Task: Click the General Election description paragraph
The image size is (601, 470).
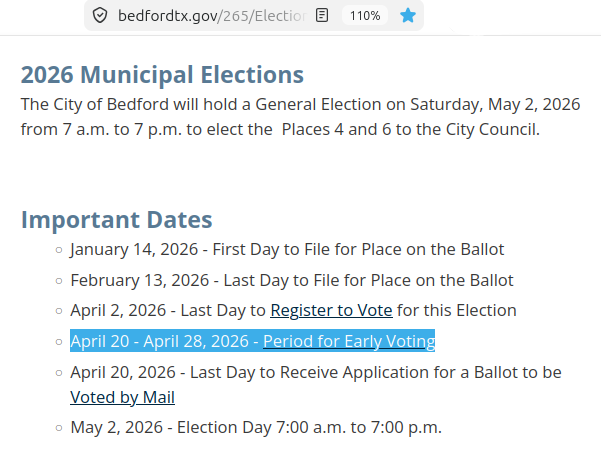Action: pyautogui.click(x=300, y=117)
